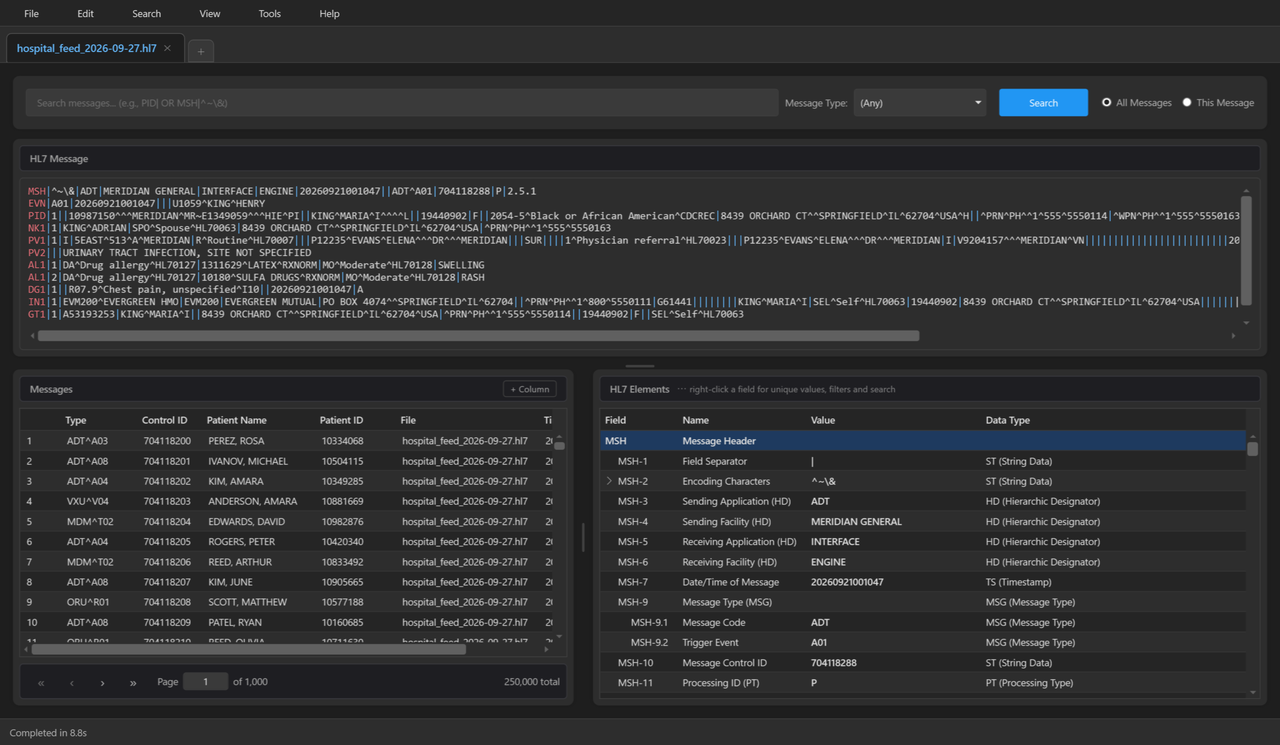Click the blue Search button
The image size is (1280, 745).
(1043, 102)
